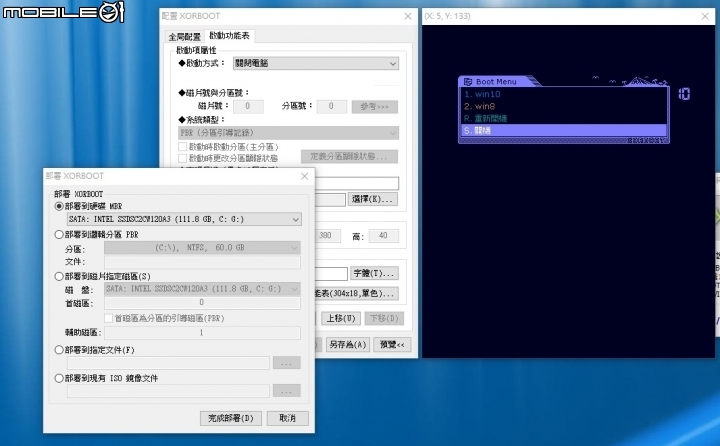Click the 選擇(K)... button
The image size is (720, 446).
point(372,199)
